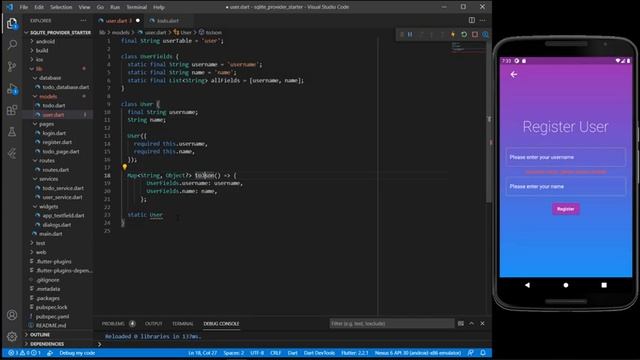Viewport: 640px width, 360px height.
Task: Click the Dart language mode indicator
Action: (292, 353)
